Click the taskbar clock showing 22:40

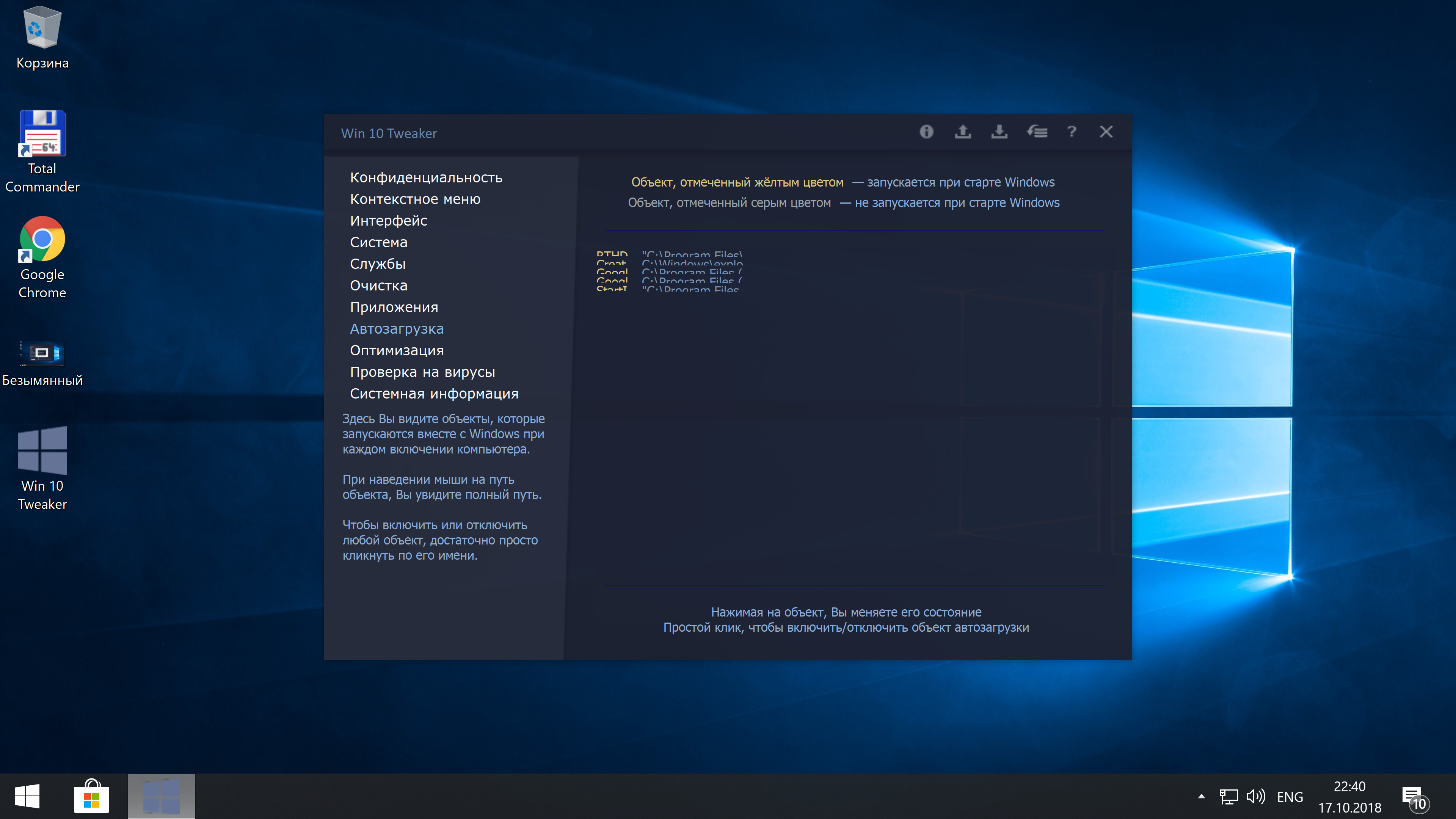1349,796
